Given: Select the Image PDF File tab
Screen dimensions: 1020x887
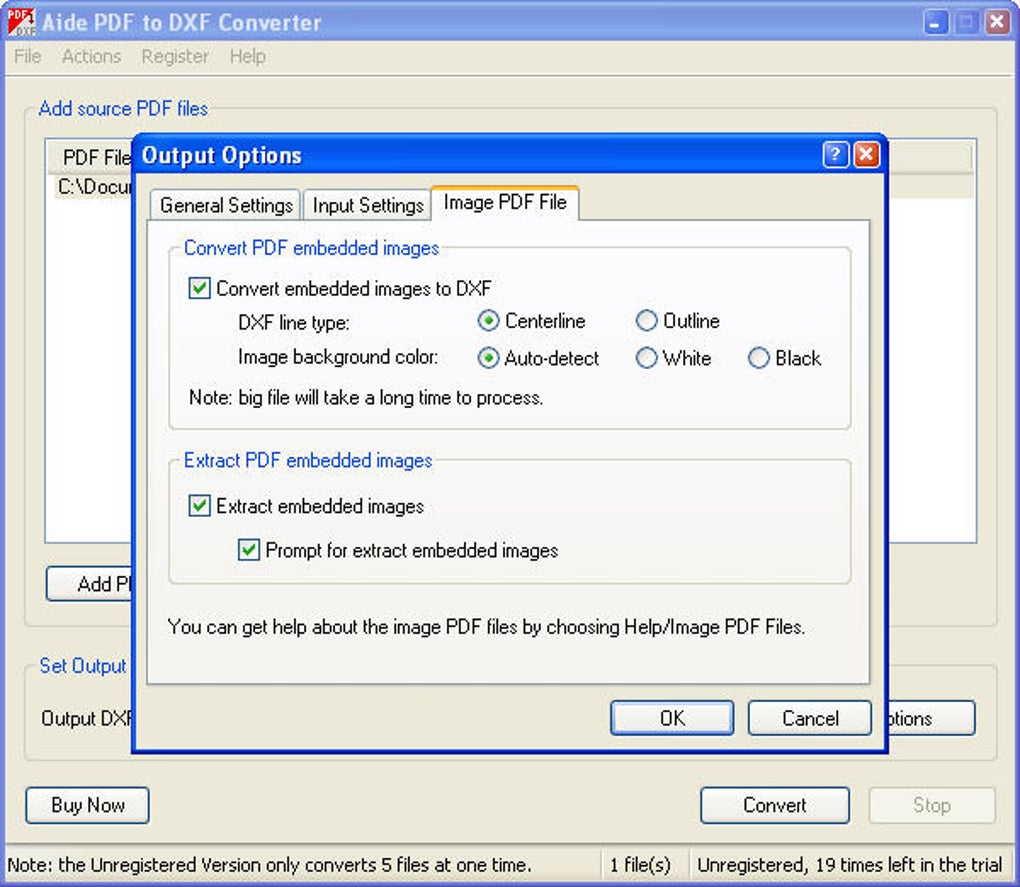Looking at the screenshot, I should [504, 202].
